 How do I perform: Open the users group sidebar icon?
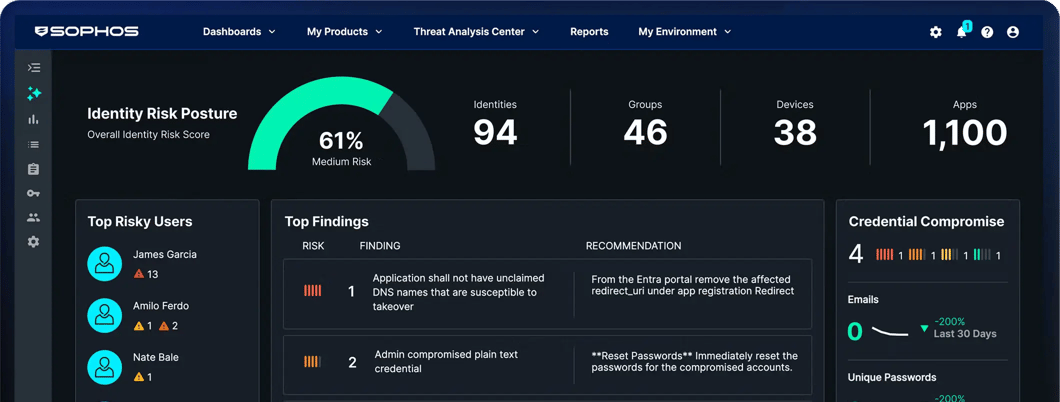(x=34, y=217)
